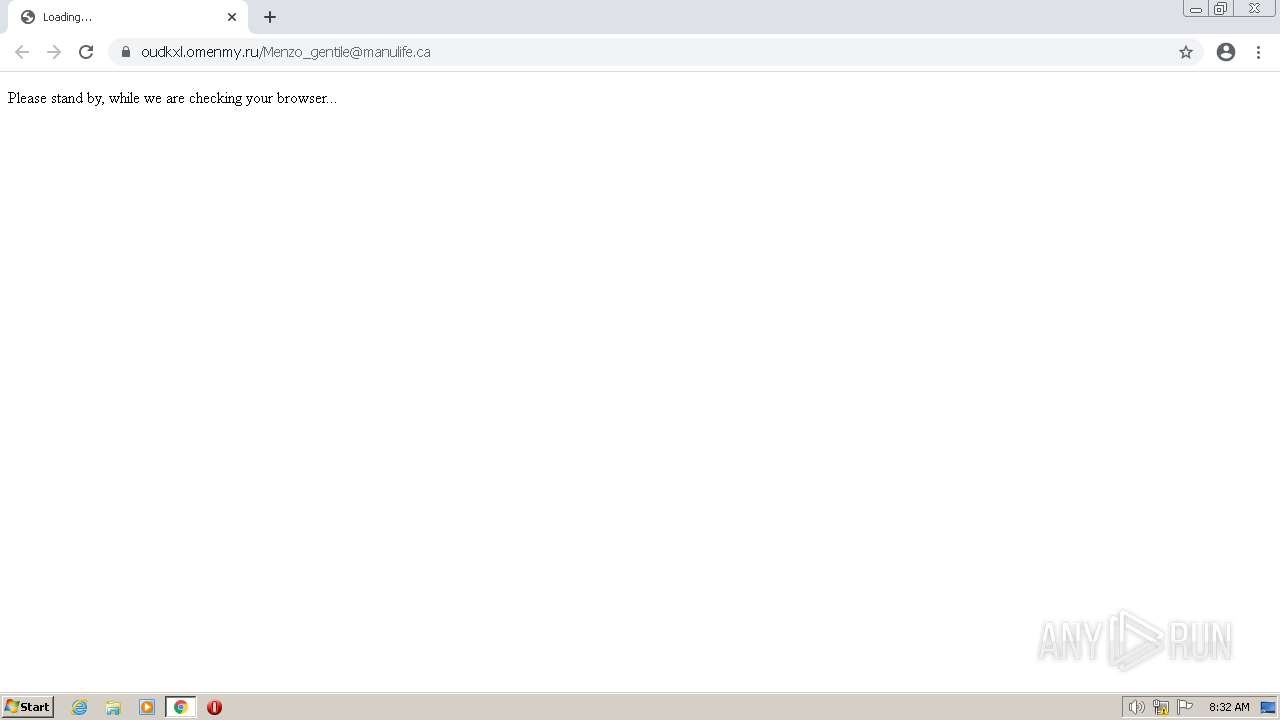Open the Chrome profile avatar

point(1226,52)
